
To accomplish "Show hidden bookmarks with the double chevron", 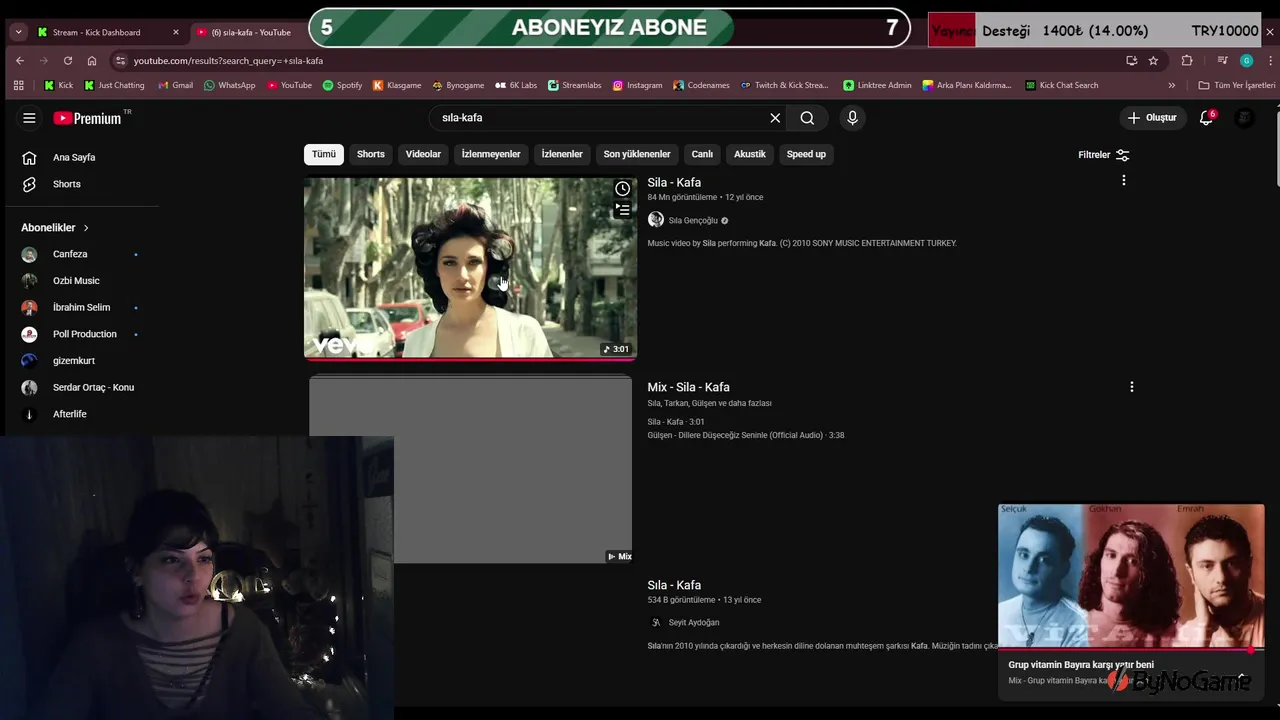I will point(1172,85).
